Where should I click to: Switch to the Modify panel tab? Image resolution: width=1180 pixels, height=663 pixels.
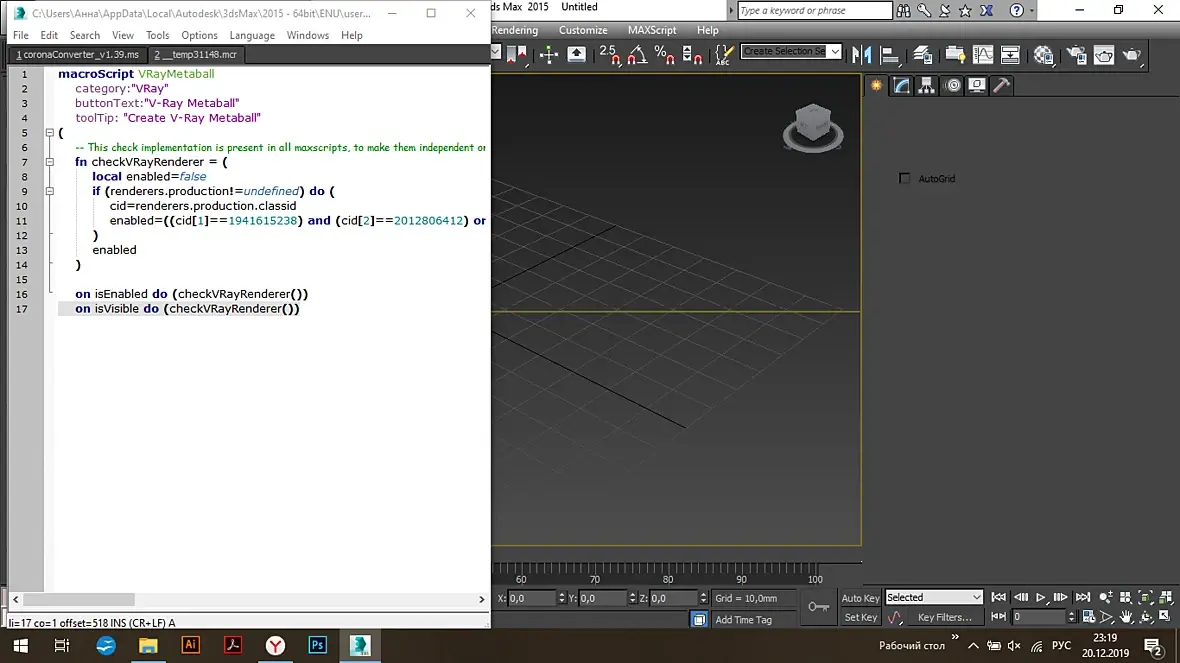902,86
